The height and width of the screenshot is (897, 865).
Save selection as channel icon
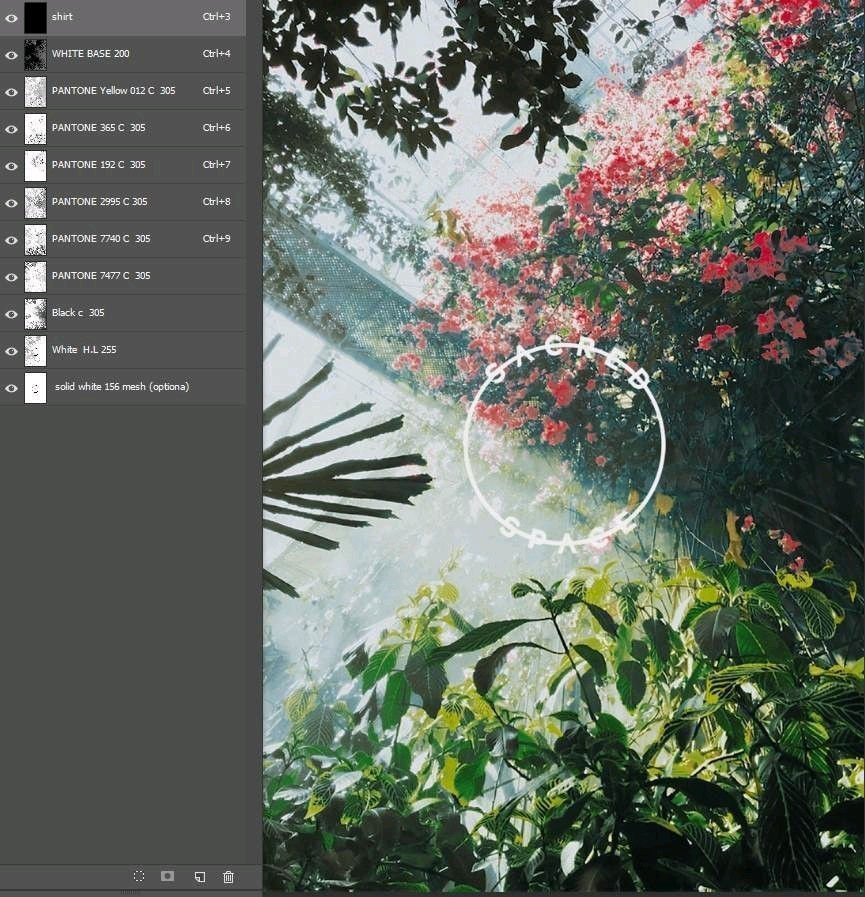[x=168, y=876]
